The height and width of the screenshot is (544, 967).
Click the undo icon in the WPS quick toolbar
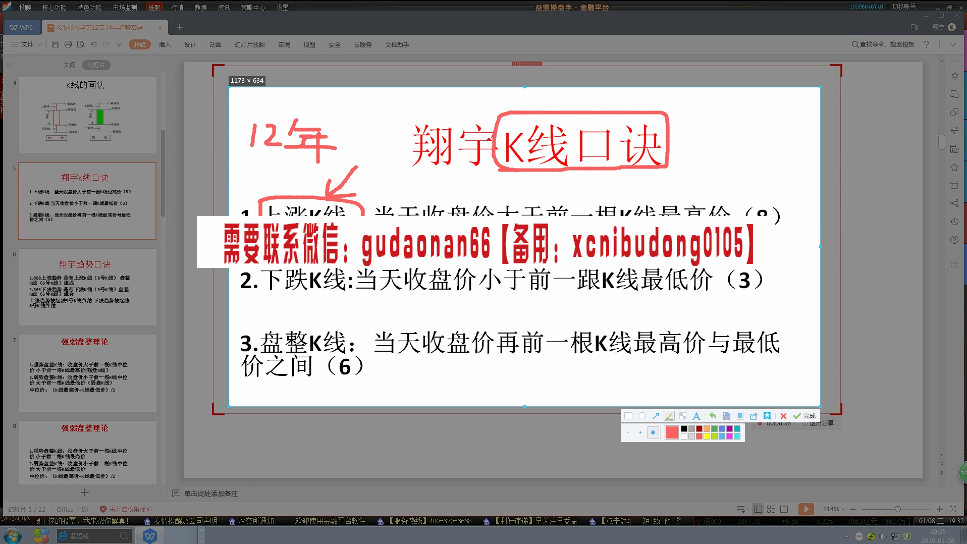(x=94, y=44)
